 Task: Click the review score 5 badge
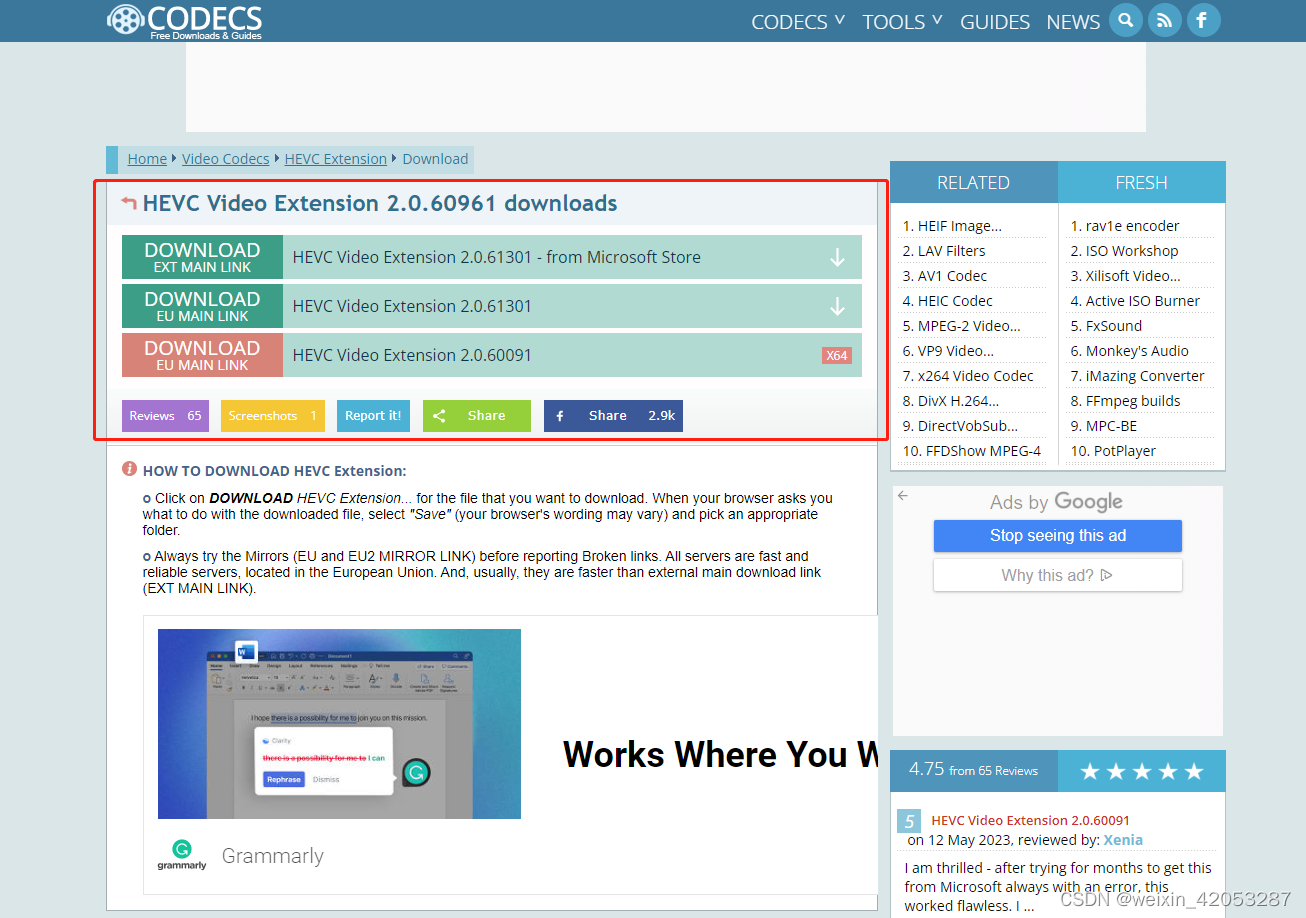909,822
